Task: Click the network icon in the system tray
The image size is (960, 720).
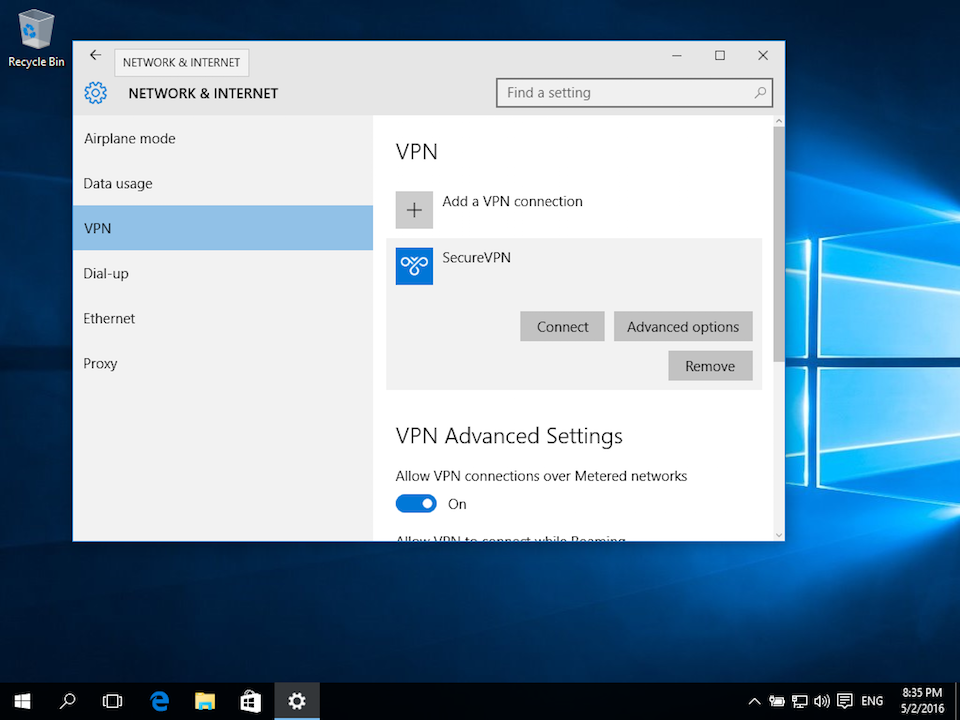Action: click(x=799, y=701)
